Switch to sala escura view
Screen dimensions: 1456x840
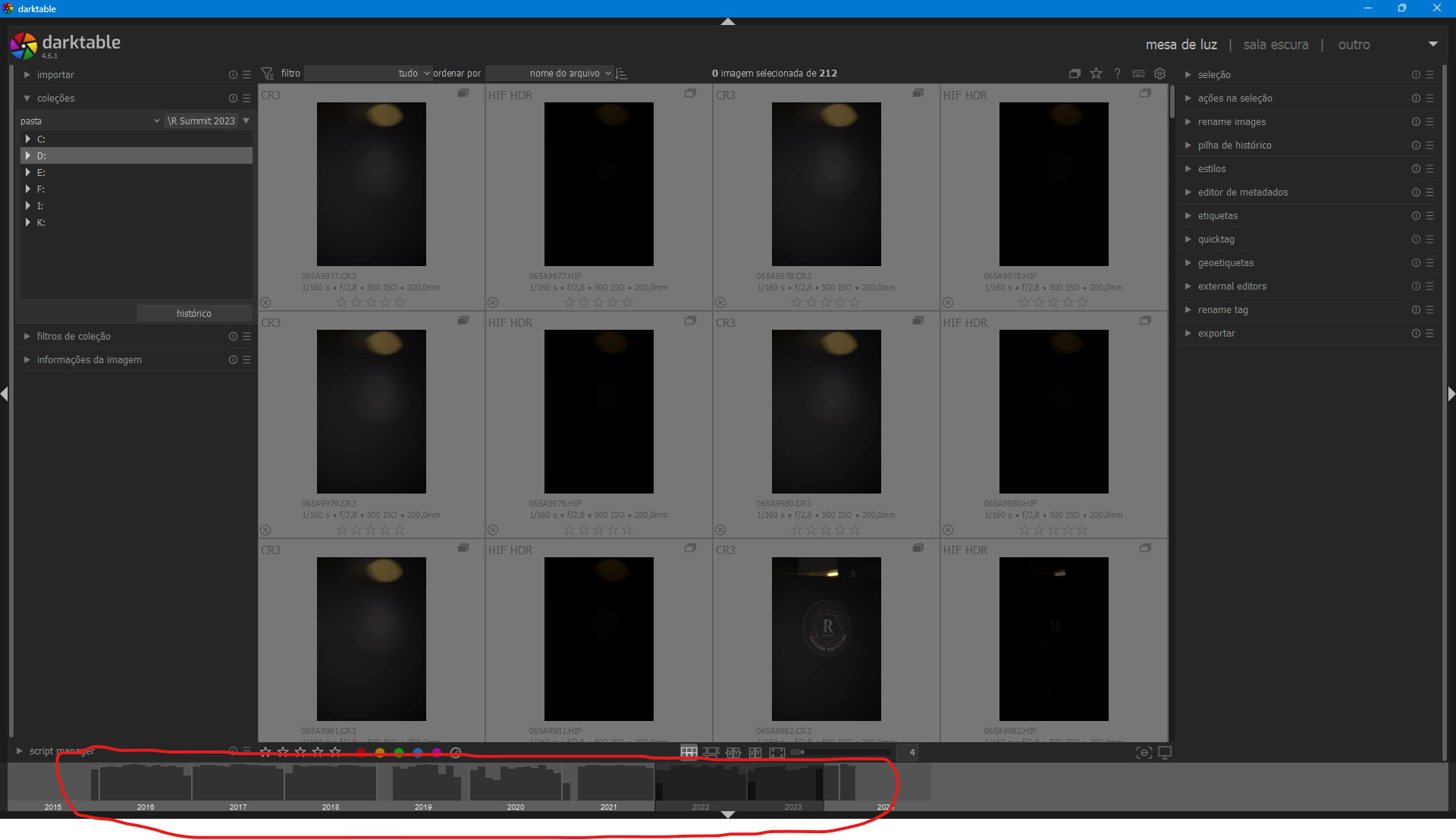point(1276,45)
